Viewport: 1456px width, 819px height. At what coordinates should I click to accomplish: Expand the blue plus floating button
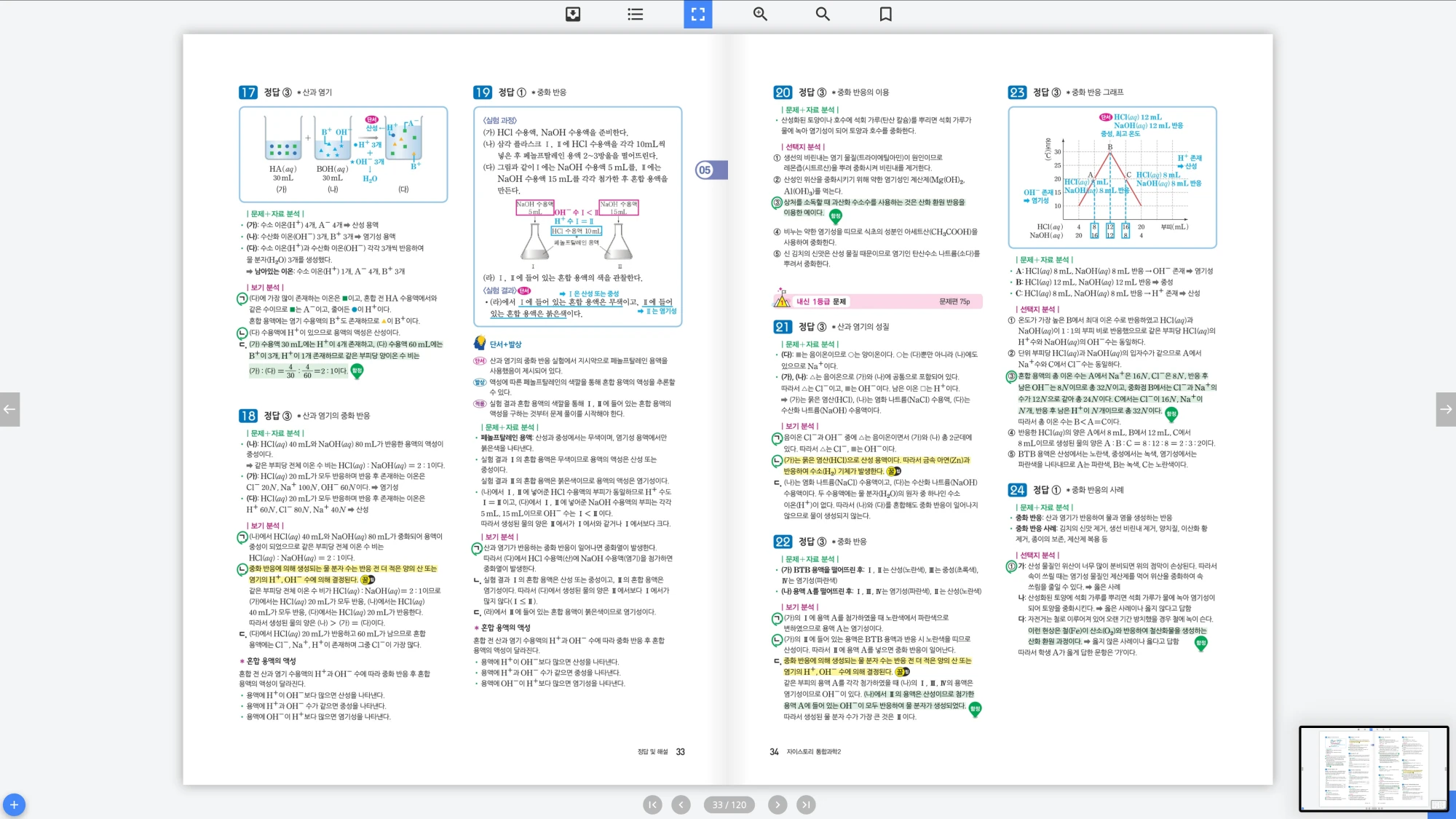coord(14,804)
